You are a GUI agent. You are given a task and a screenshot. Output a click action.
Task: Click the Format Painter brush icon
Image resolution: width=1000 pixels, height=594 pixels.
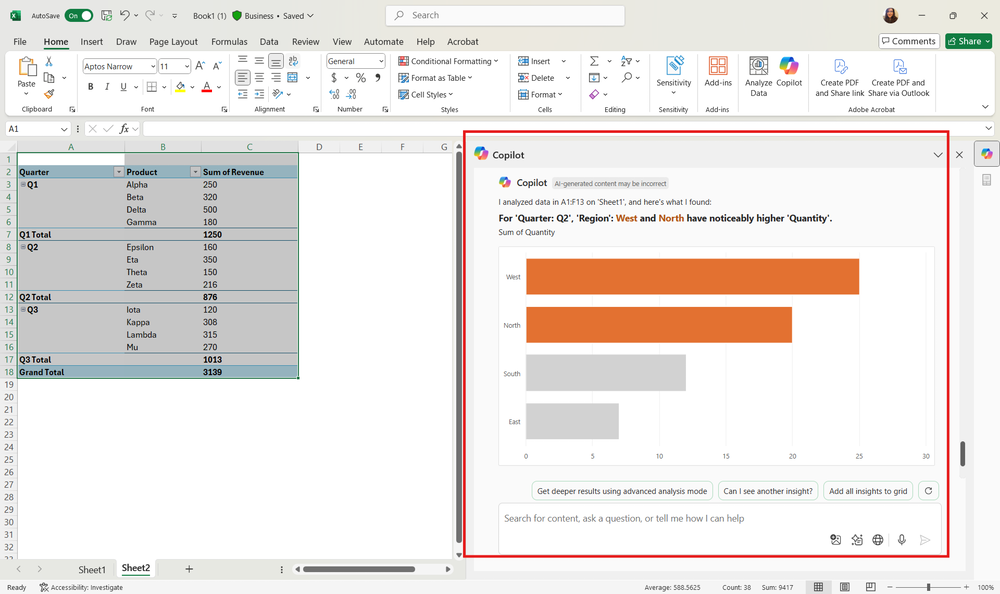point(49,94)
